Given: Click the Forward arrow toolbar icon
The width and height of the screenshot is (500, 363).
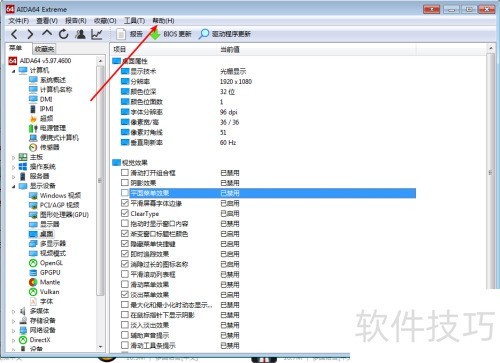Looking at the screenshot, I should point(30,34).
